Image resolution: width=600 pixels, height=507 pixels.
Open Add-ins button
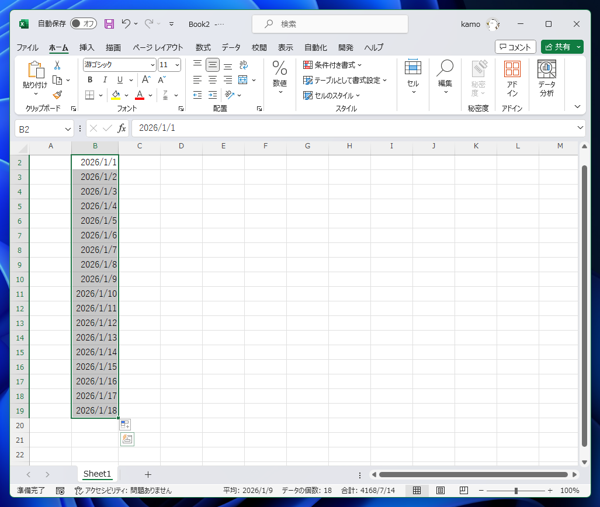512,79
